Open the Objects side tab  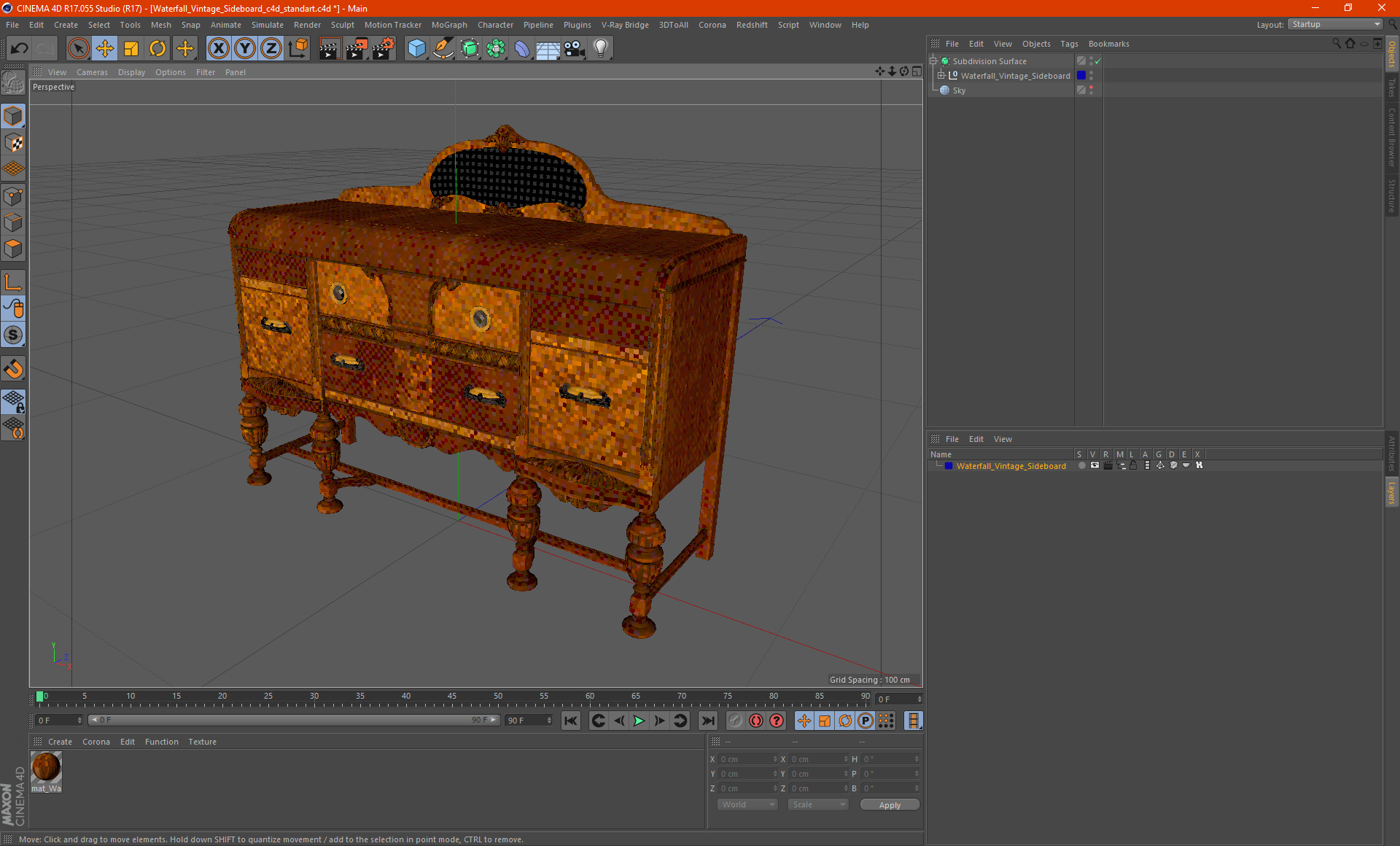coord(1391,53)
